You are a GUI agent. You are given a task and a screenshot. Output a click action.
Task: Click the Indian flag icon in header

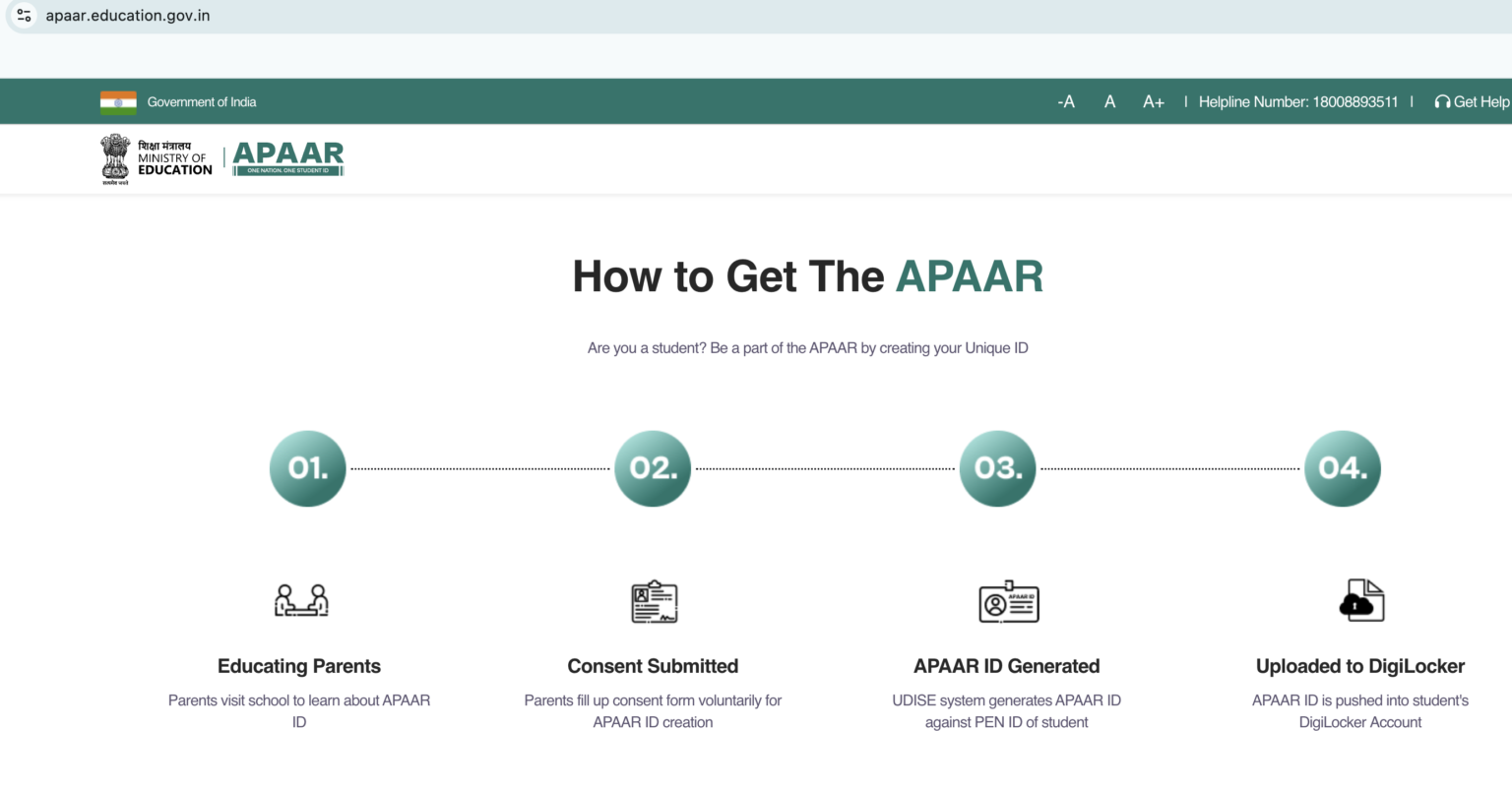click(x=117, y=101)
